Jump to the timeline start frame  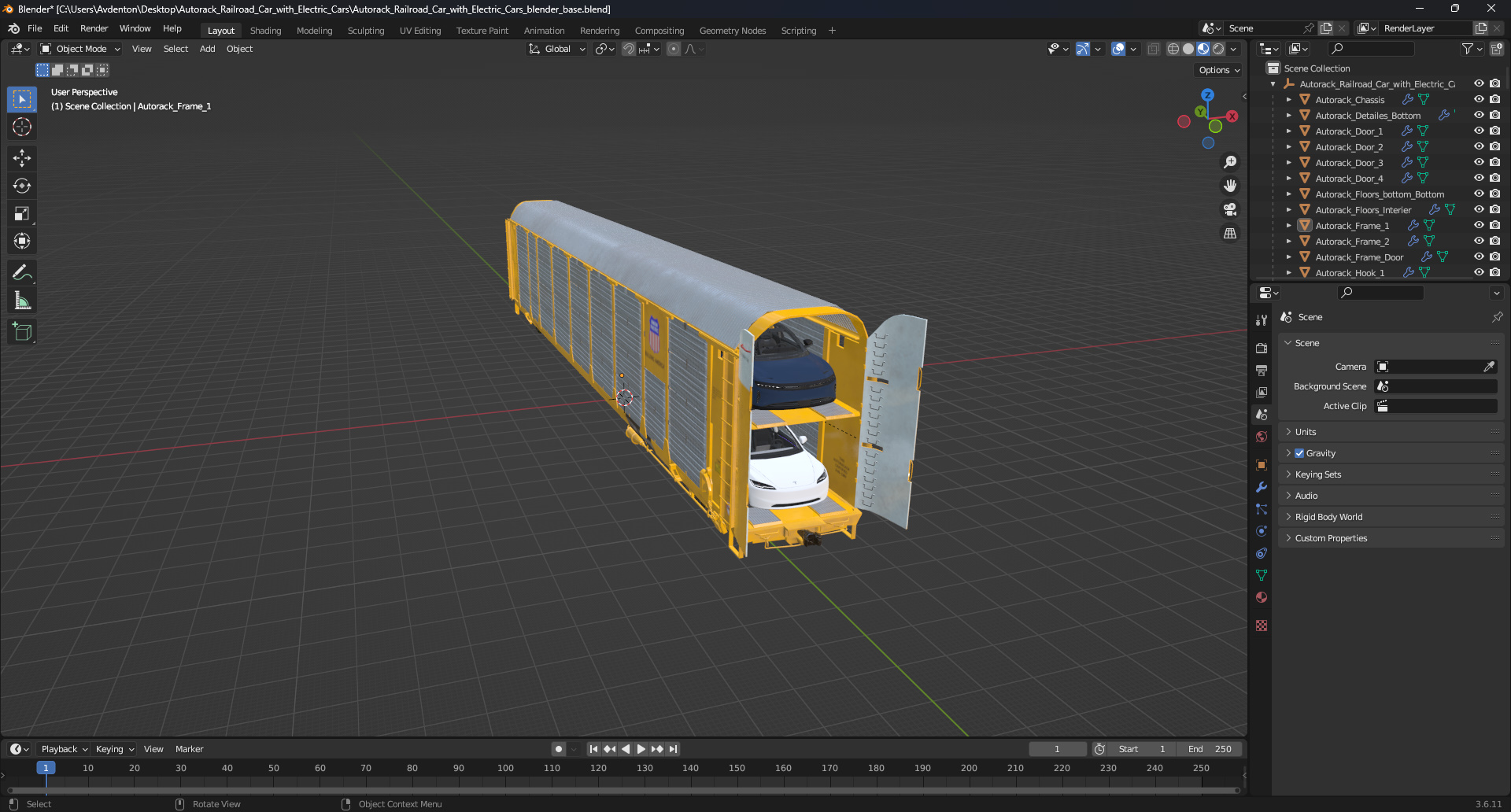[x=593, y=749]
